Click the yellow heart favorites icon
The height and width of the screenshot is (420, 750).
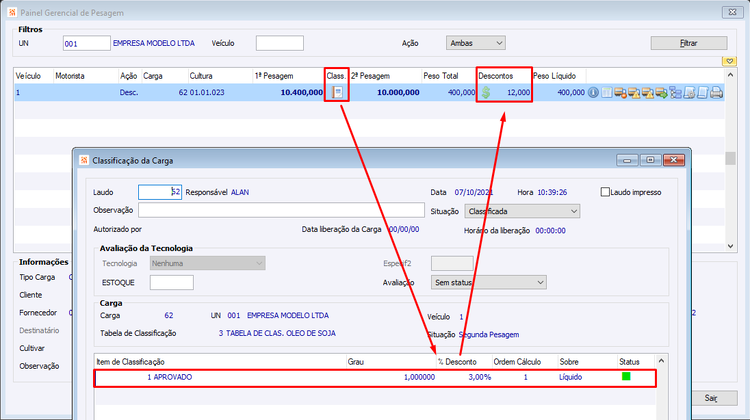tap(729, 61)
